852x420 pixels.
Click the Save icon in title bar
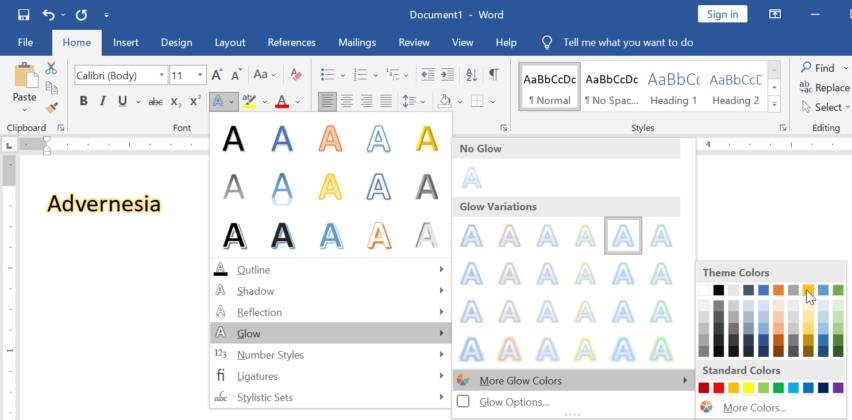point(23,15)
